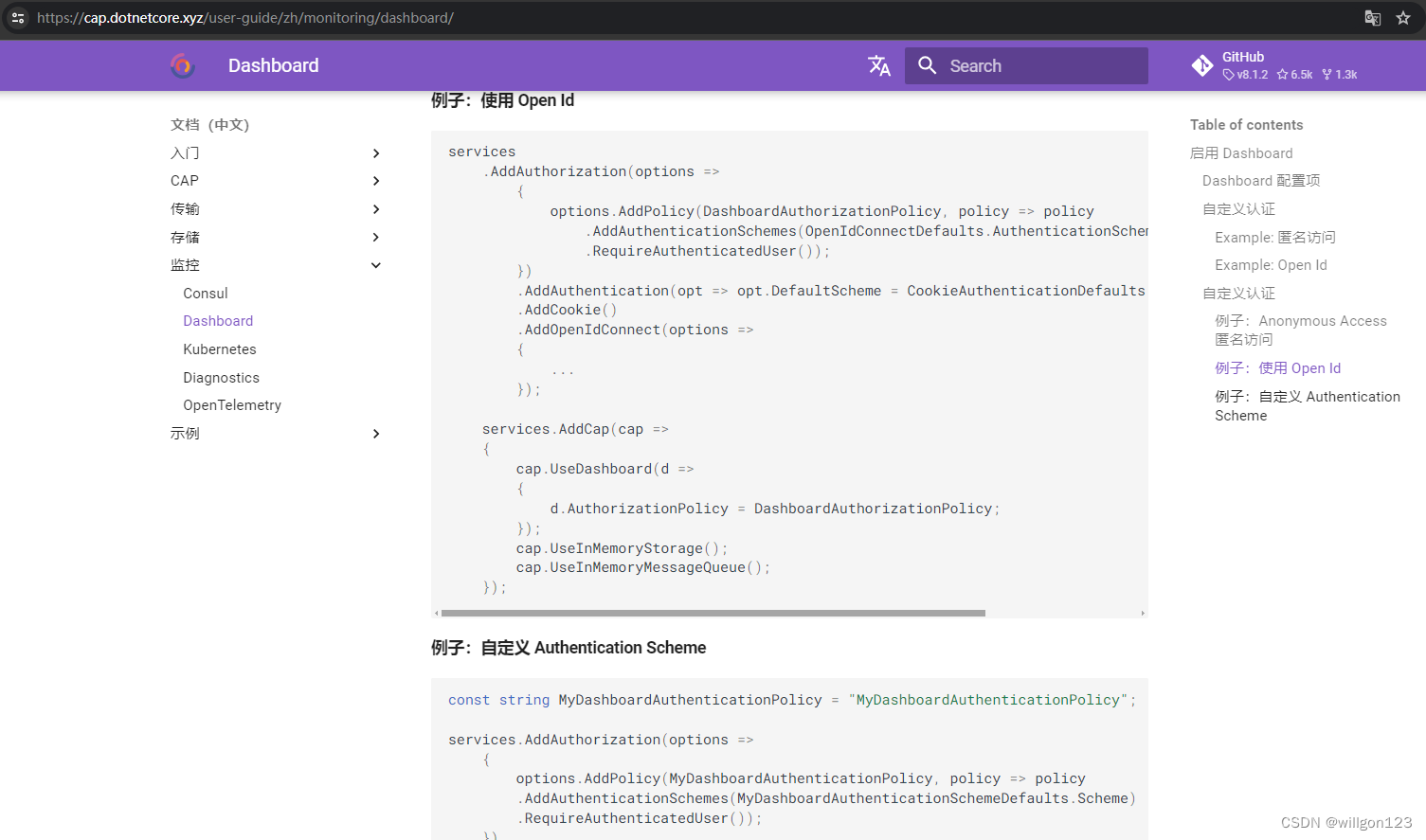Jump to 例子: 使用 Open Id entry
The height and width of the screenshot is (840, 1426).
click(1278, 368)
